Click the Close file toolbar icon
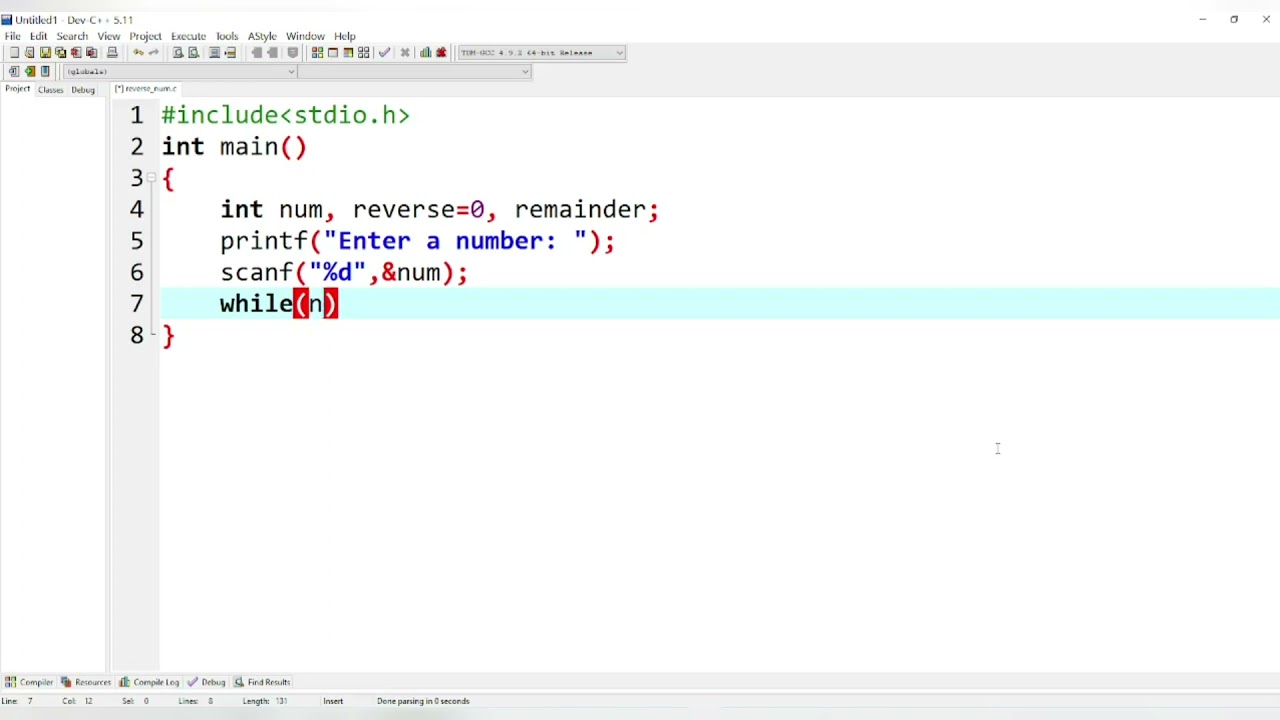Image resolution: width=1280 pixels, height=720 pixels. click(76, 52)
